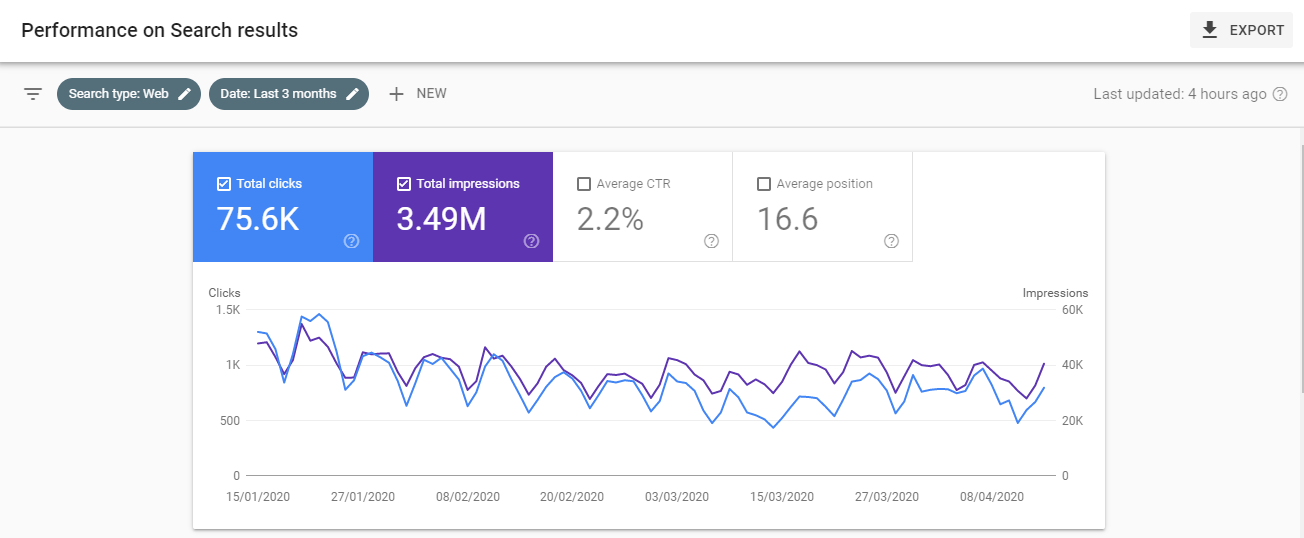The height and width of the screenshot is (538, 1304).
Task: Open help icon next to Last updated
Action: click(1279, 94)
